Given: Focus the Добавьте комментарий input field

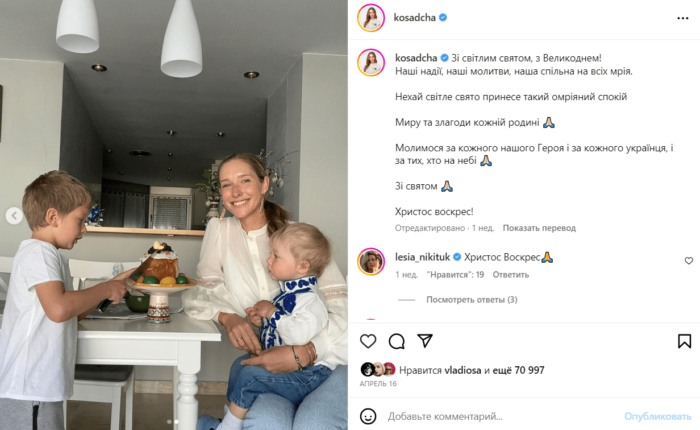Looking at the screenshot, I should (x=502, y=416).
